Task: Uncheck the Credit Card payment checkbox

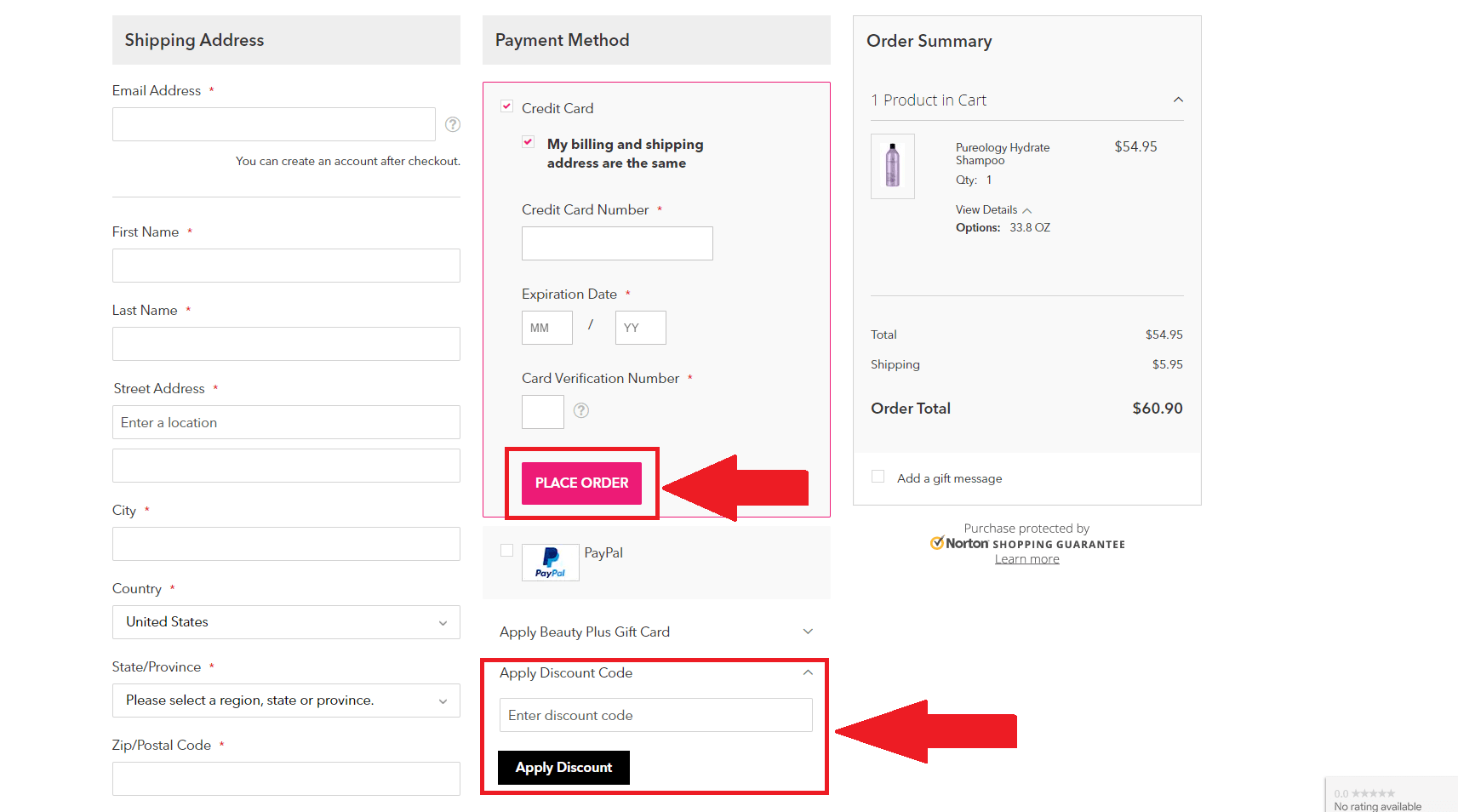Action: coord(507,106)
